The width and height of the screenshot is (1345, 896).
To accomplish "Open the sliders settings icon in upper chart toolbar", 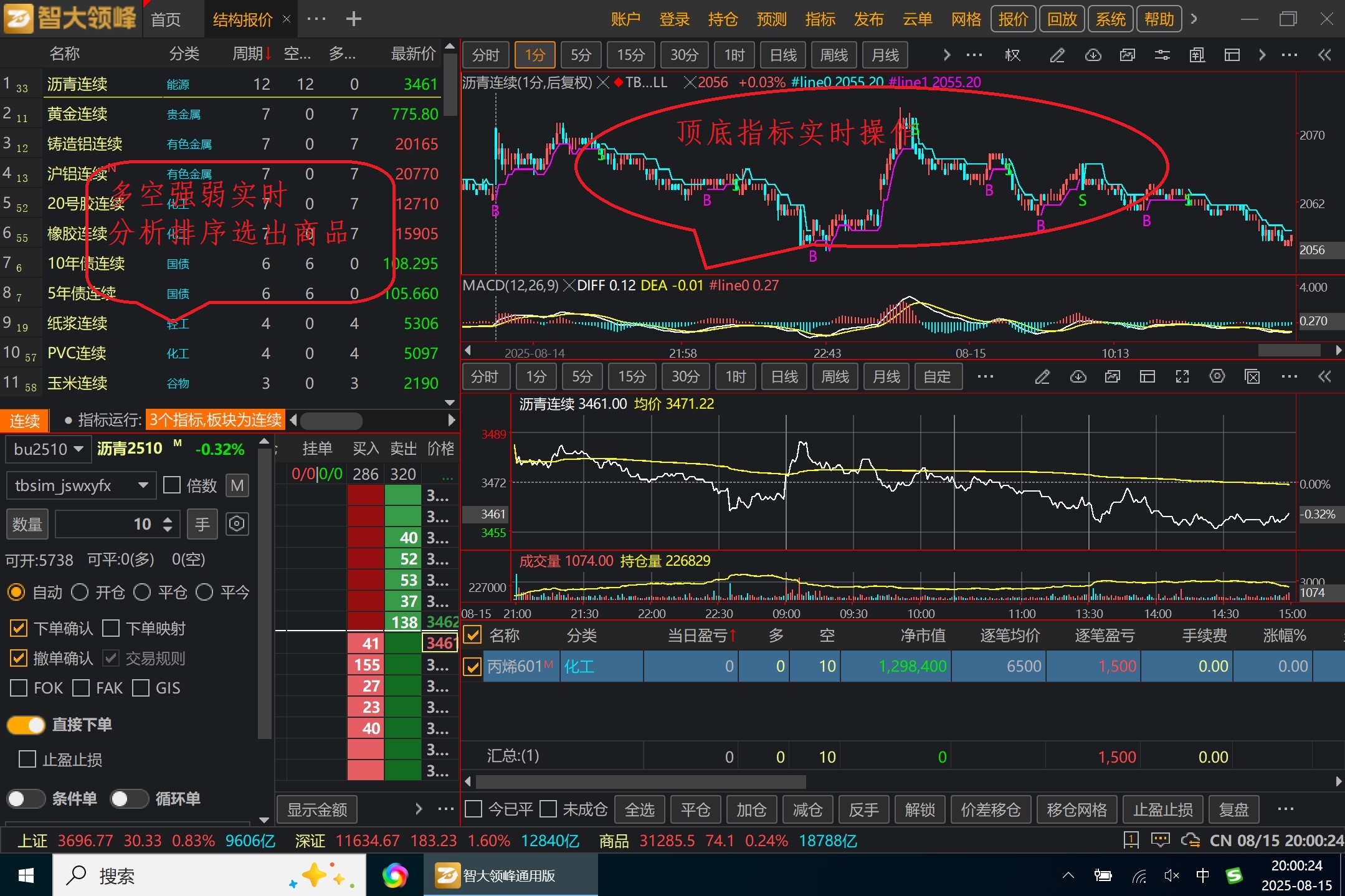I will [x=1162, y=55].
